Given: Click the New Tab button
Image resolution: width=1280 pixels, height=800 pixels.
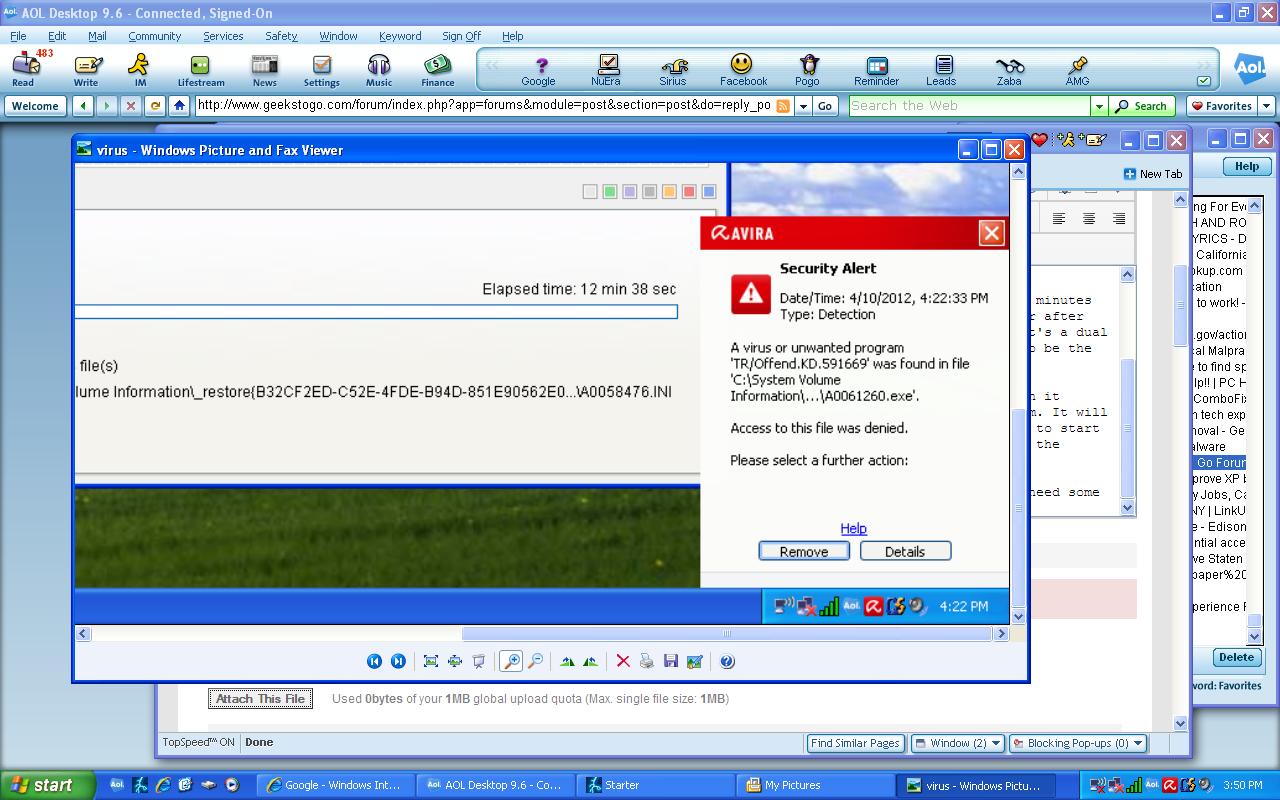Looking at the screenshot, I should [x=1153, y=173].
